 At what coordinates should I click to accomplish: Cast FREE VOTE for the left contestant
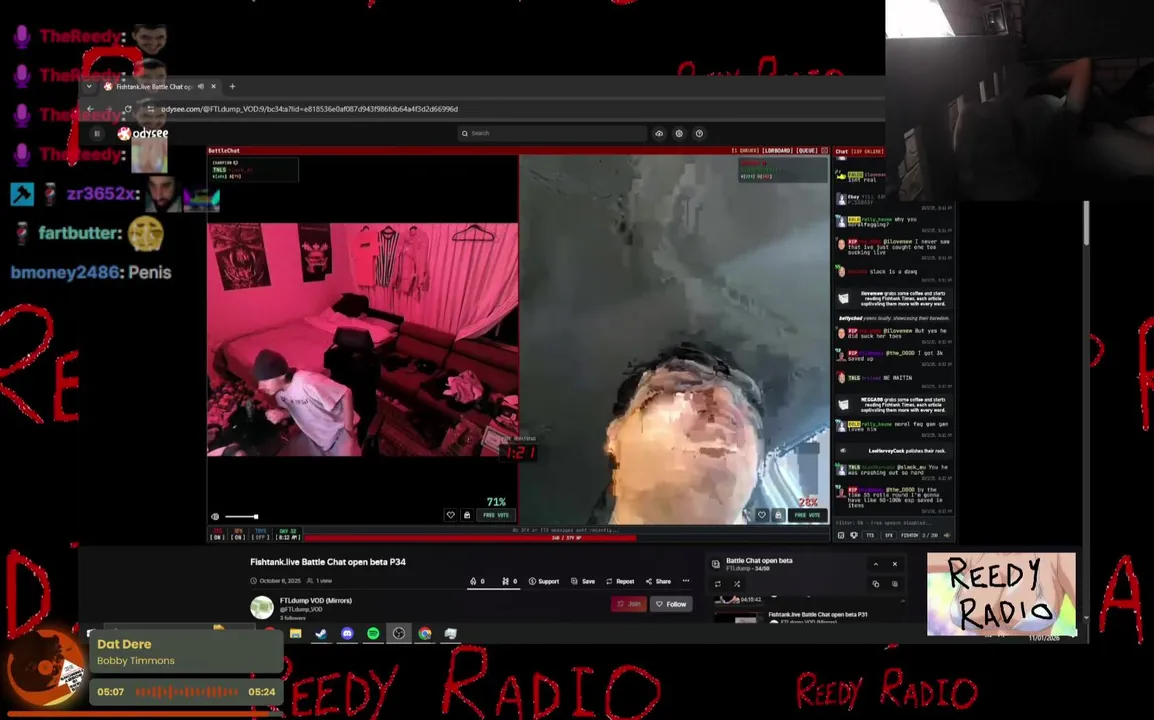pyautogui.click(x=496, y=515)
